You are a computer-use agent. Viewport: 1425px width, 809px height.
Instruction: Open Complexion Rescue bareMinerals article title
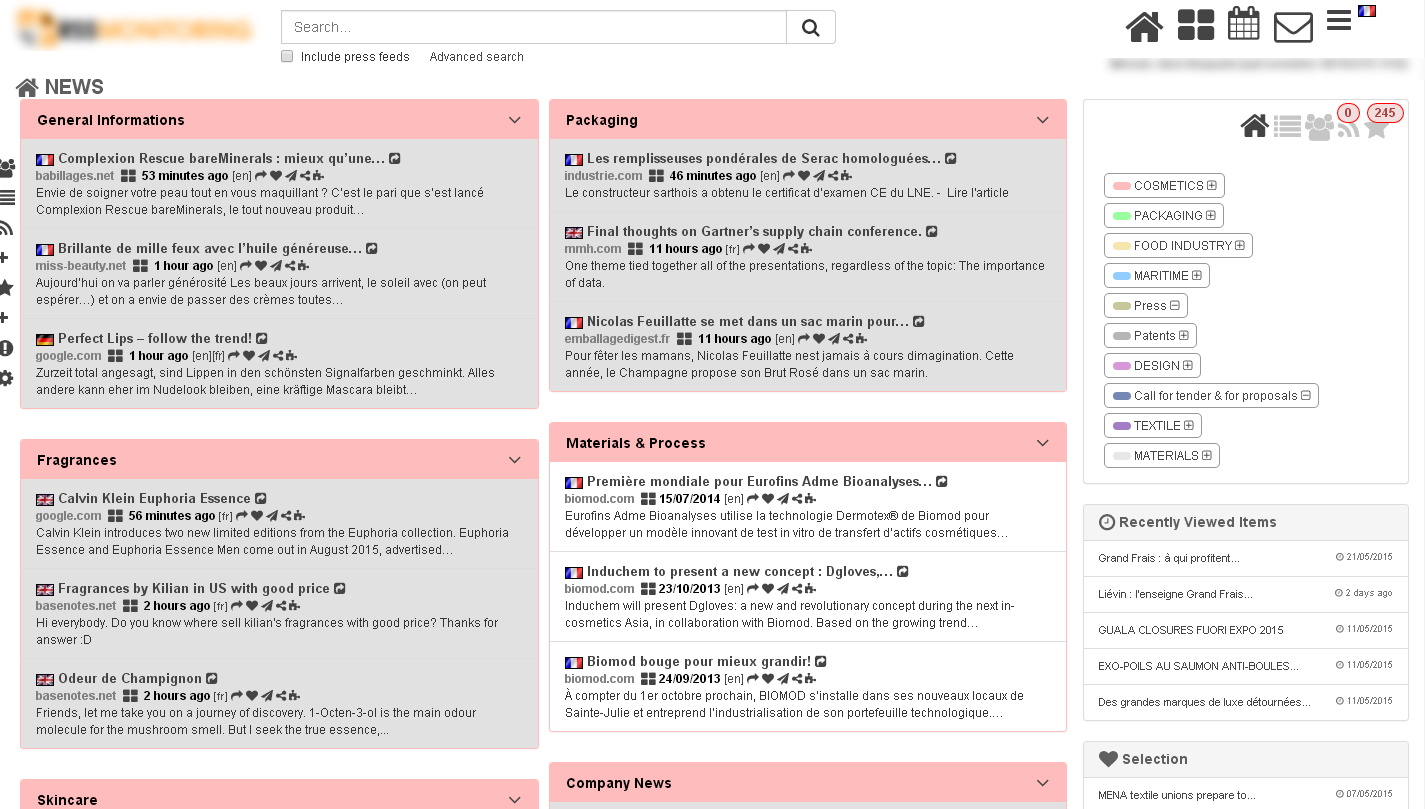[x=221, y=158]
